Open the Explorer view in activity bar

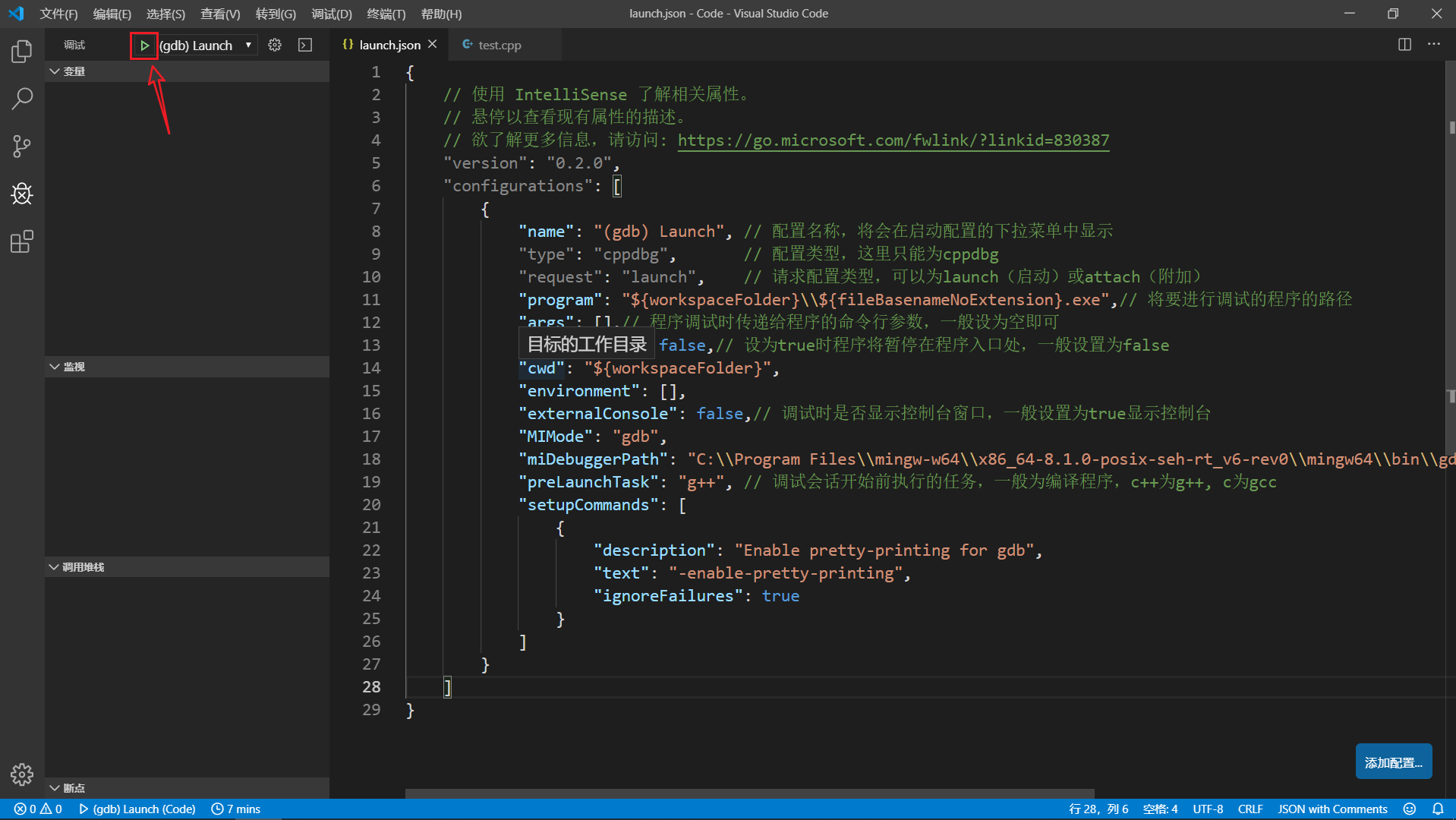[22, 52]
